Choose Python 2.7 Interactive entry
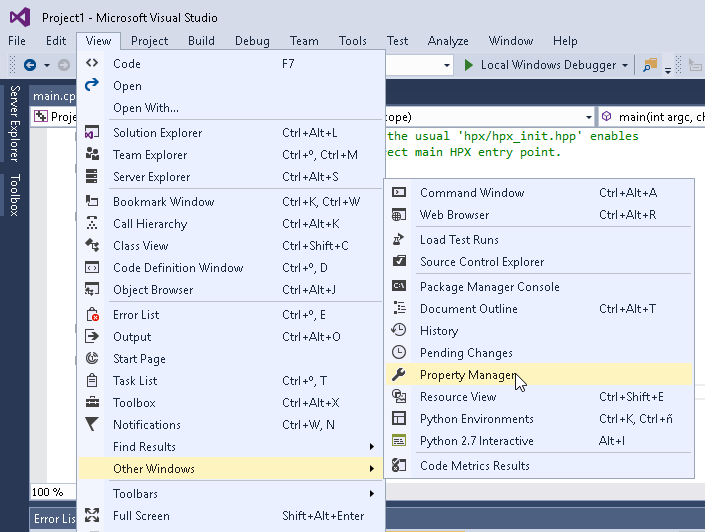The image size is (705, 532). tap(539, 441)
